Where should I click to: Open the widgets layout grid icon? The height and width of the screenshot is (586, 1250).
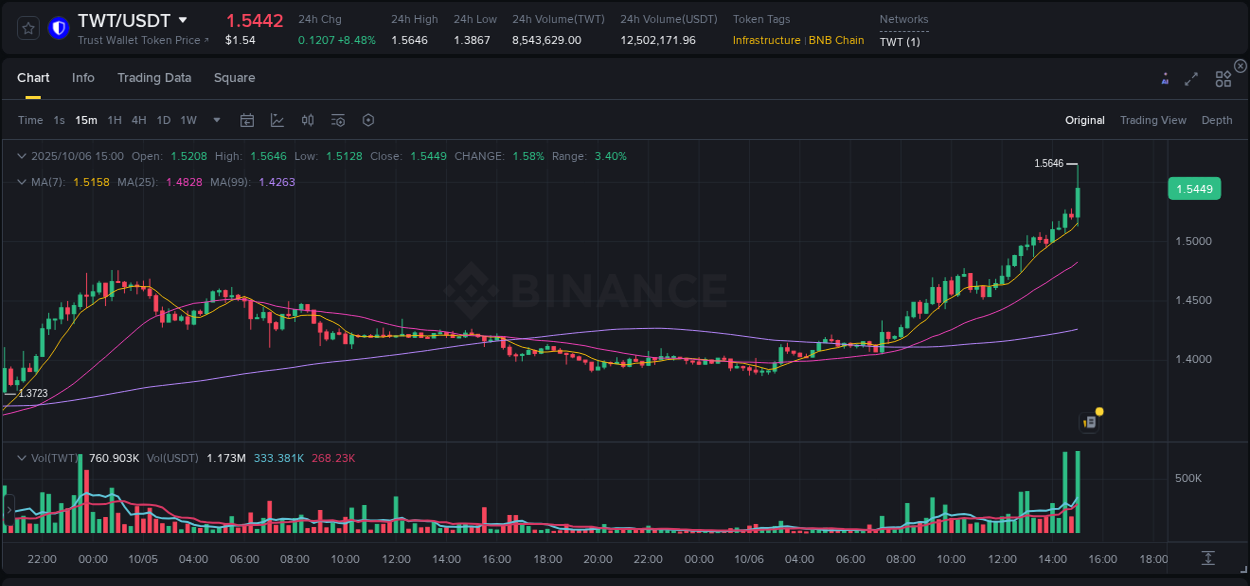point(1222,77)
